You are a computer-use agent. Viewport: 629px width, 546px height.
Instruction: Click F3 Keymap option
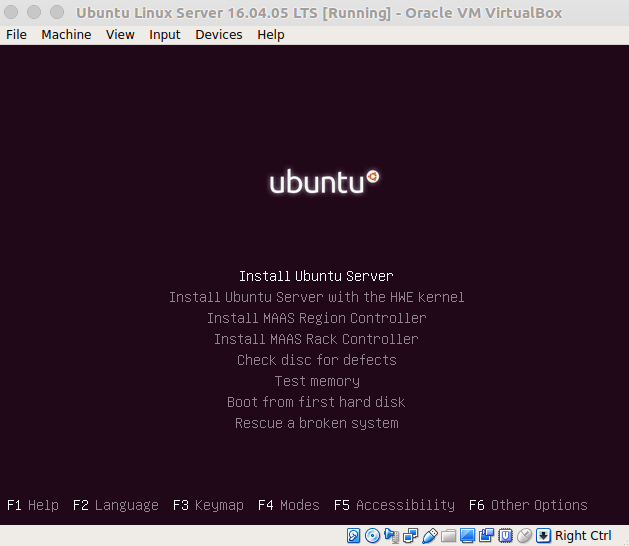(208, 505)
